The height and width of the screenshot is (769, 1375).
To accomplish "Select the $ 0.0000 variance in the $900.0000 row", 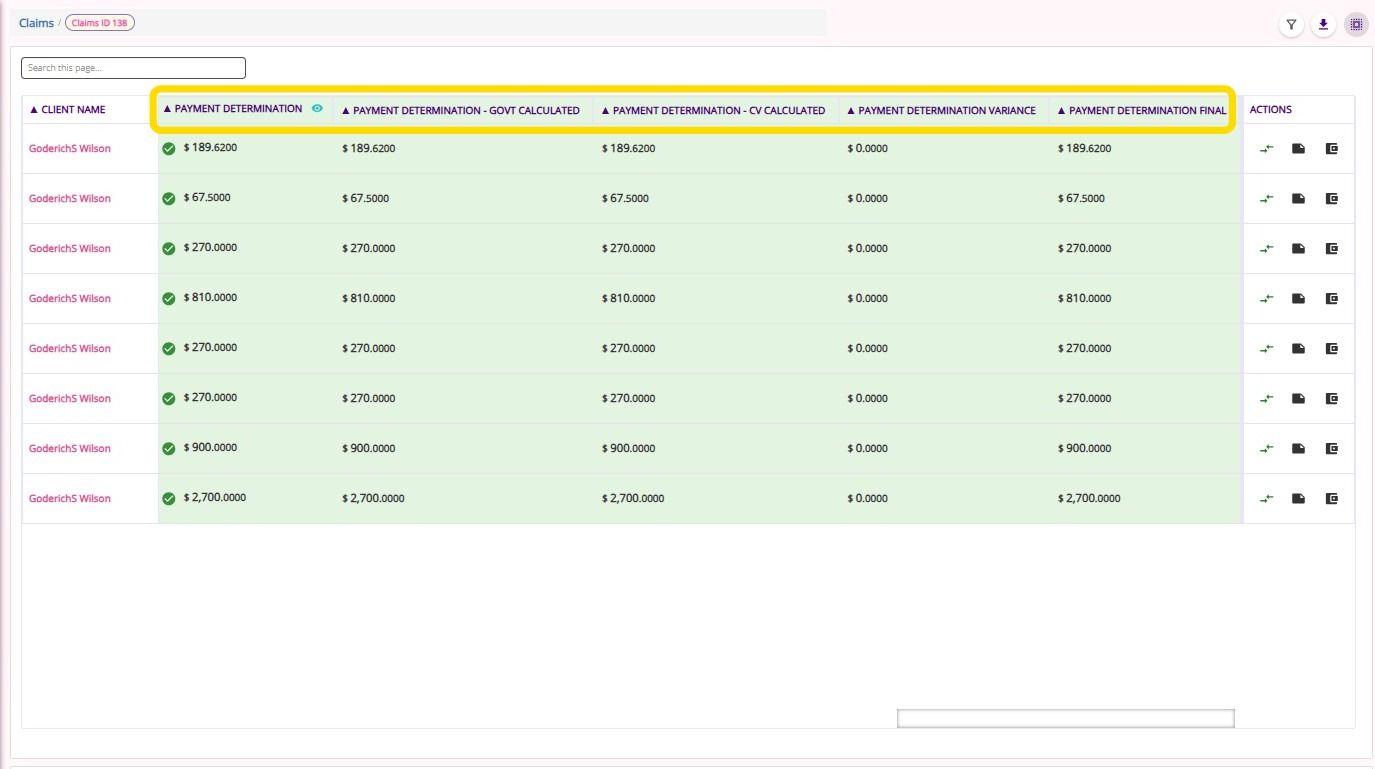I will [x=867, y=449].
